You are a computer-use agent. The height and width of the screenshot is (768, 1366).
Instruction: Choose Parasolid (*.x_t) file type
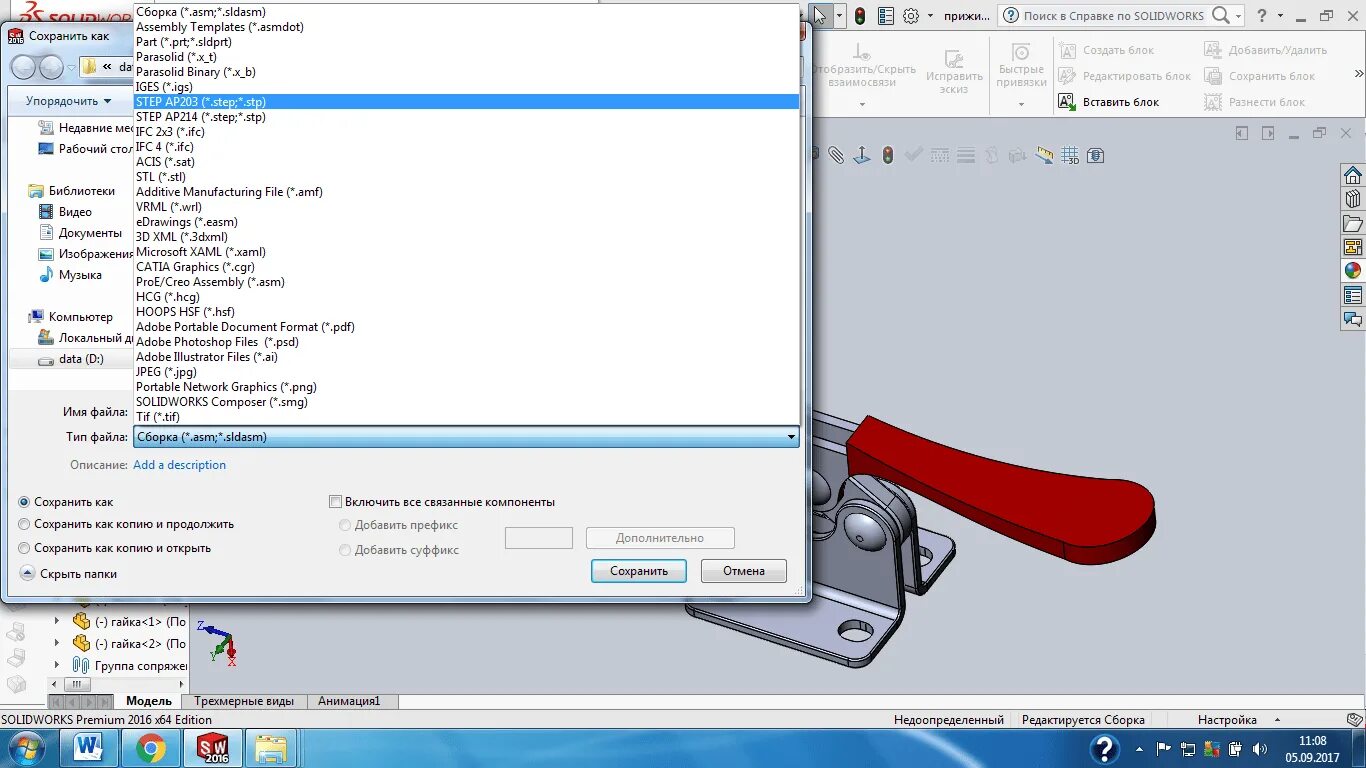coord(466,57)
